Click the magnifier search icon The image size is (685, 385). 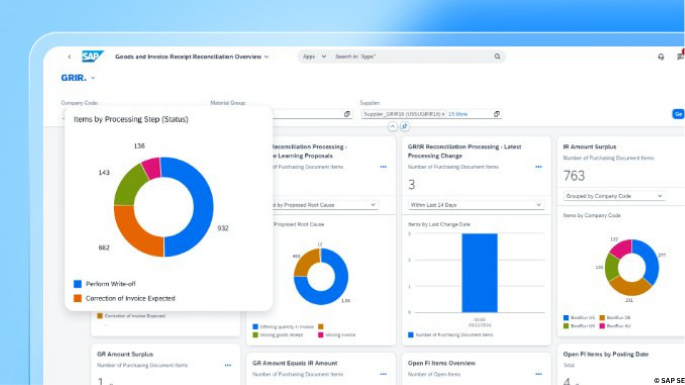(497, 56)
